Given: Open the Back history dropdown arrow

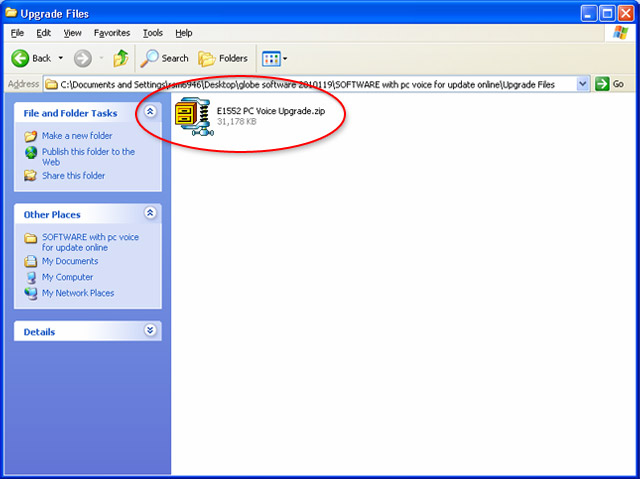Looking at the screenshot, I should pos(61,58).
